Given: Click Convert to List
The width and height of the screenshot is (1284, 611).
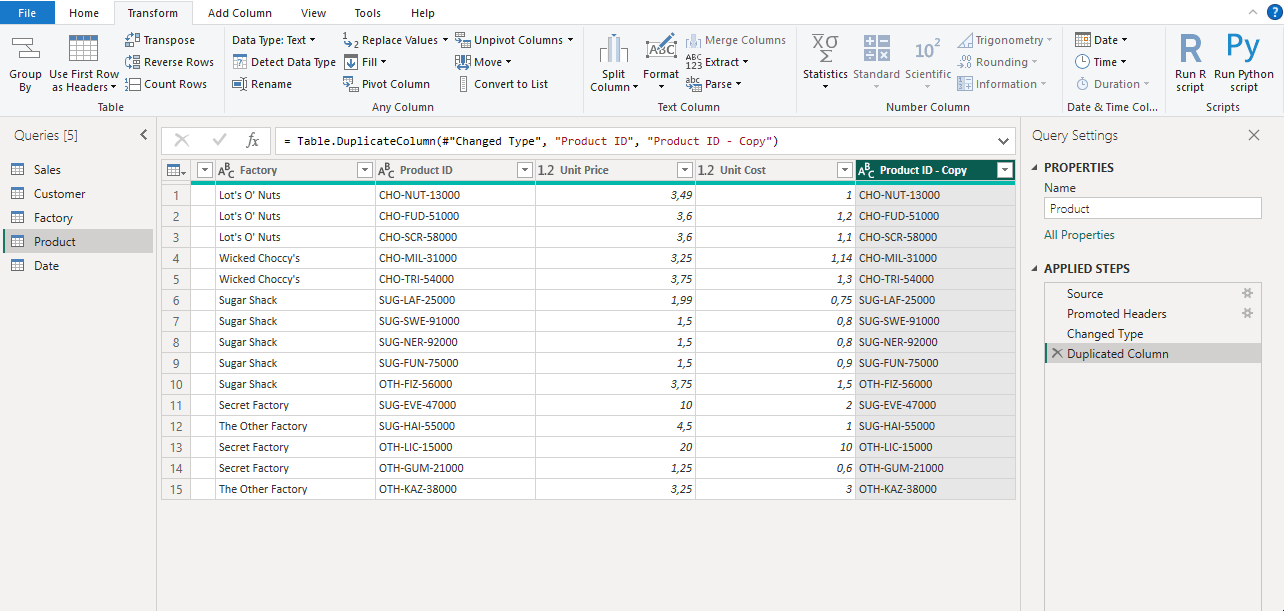Looking at the screenshot, I should point(502,84).
